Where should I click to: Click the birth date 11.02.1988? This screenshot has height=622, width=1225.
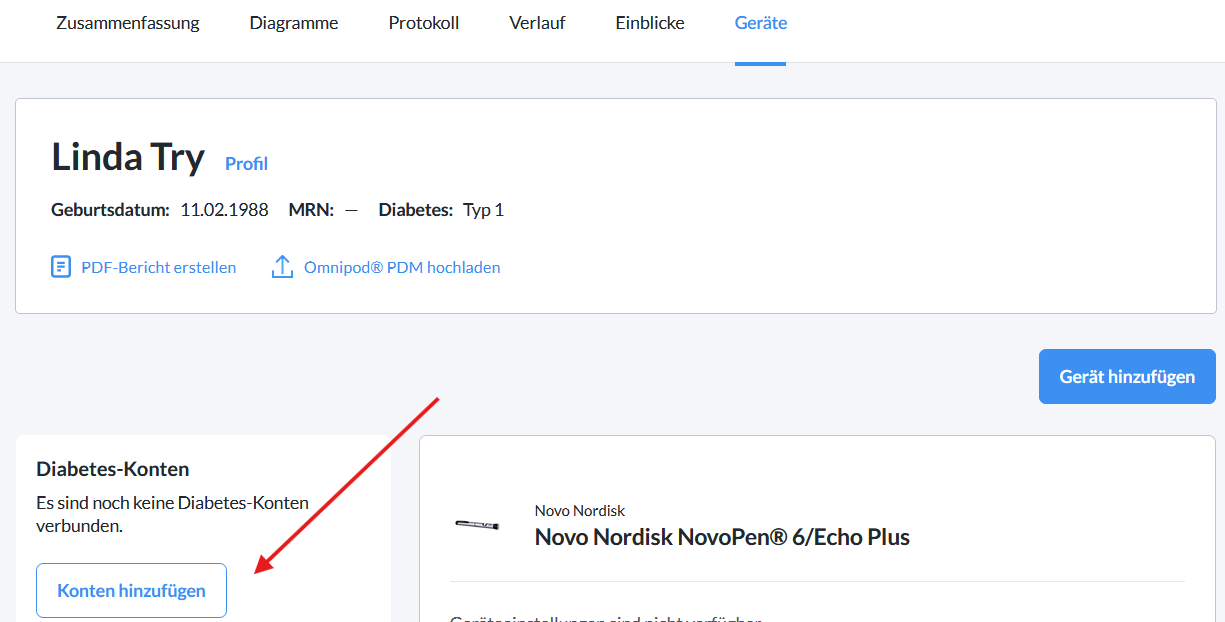(224, 210)
